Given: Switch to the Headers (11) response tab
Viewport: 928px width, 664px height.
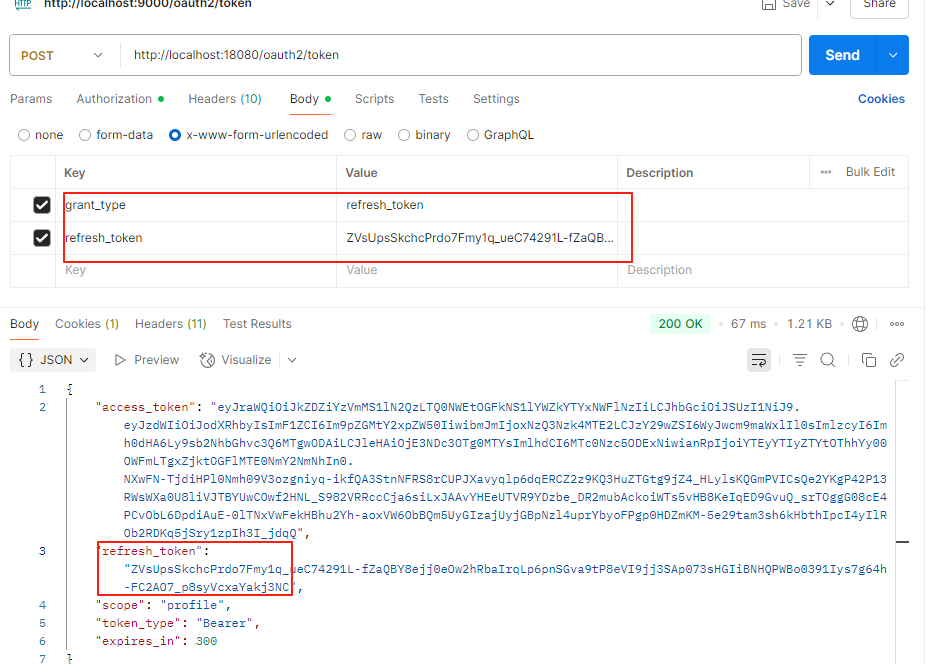Looking at the screenshot, I should point(170,323).
